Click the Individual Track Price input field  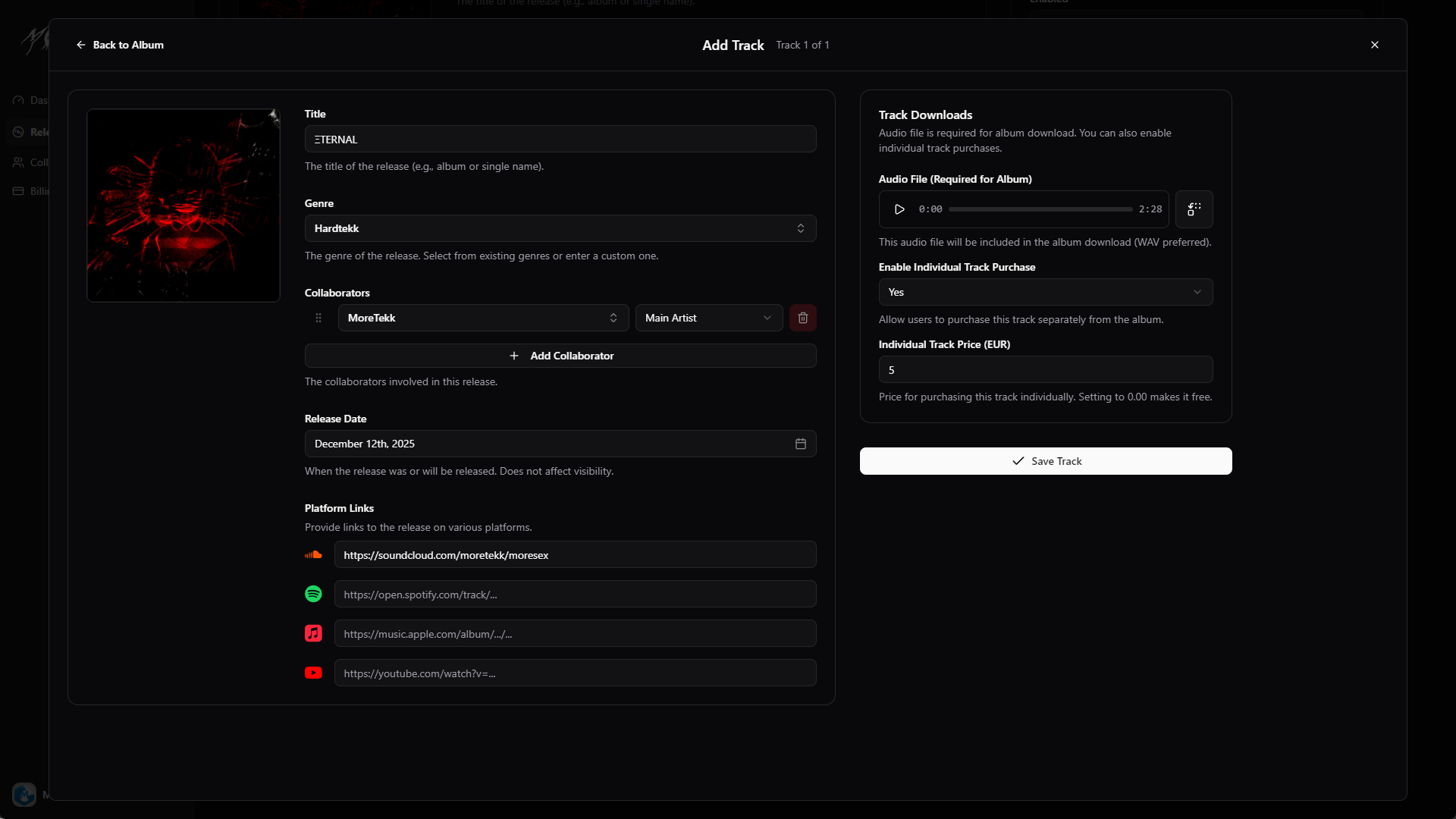(1045, 370)
